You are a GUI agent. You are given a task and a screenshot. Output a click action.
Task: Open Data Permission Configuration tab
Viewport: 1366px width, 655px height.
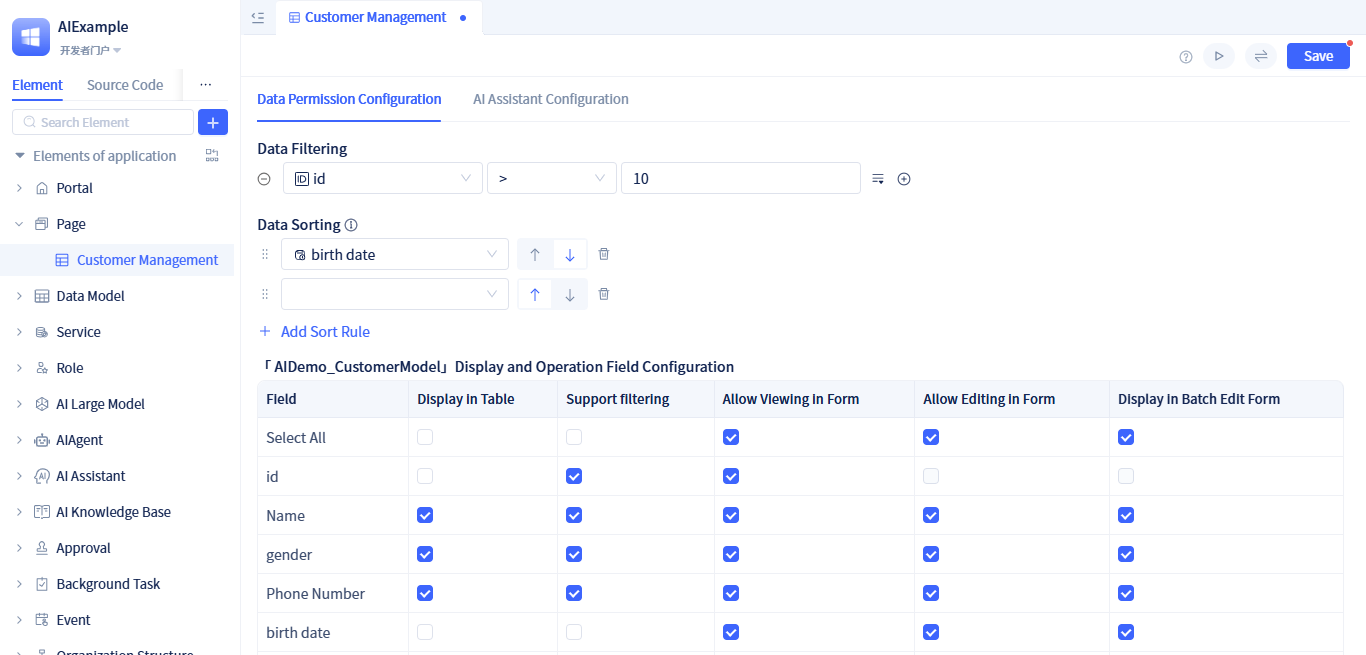(349, 99)
